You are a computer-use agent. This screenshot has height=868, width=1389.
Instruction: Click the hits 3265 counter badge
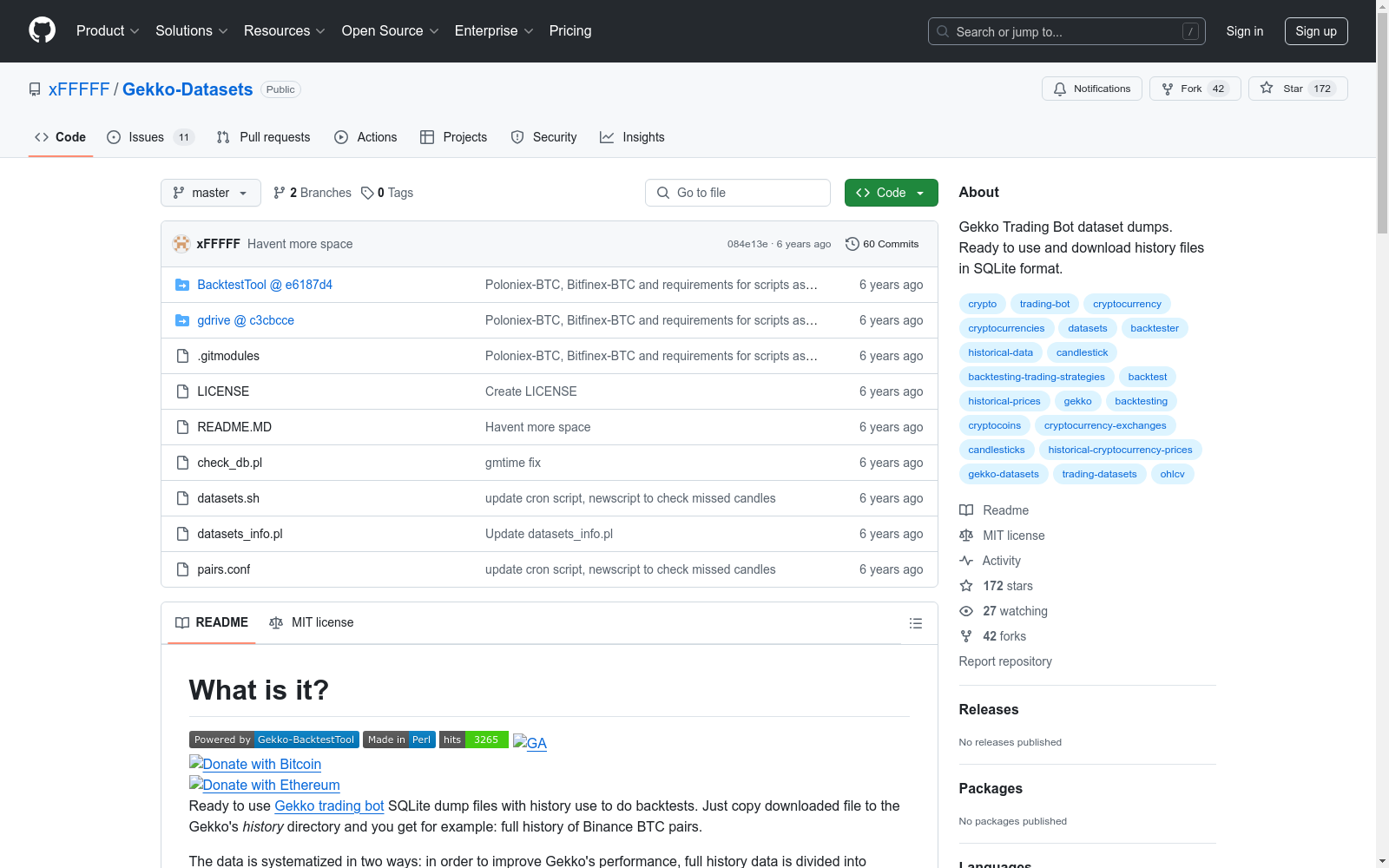474,740
